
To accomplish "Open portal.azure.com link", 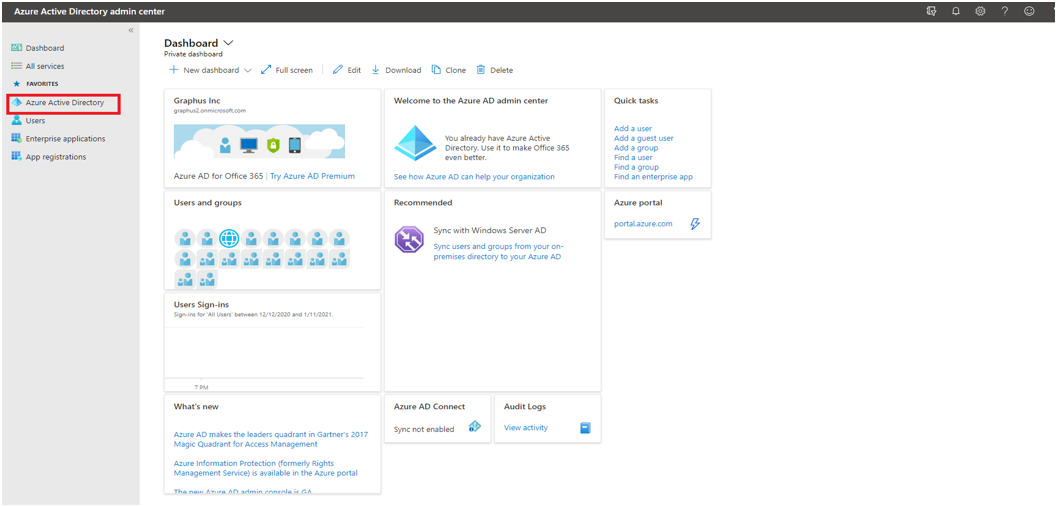I will click(x=643, y=224).
